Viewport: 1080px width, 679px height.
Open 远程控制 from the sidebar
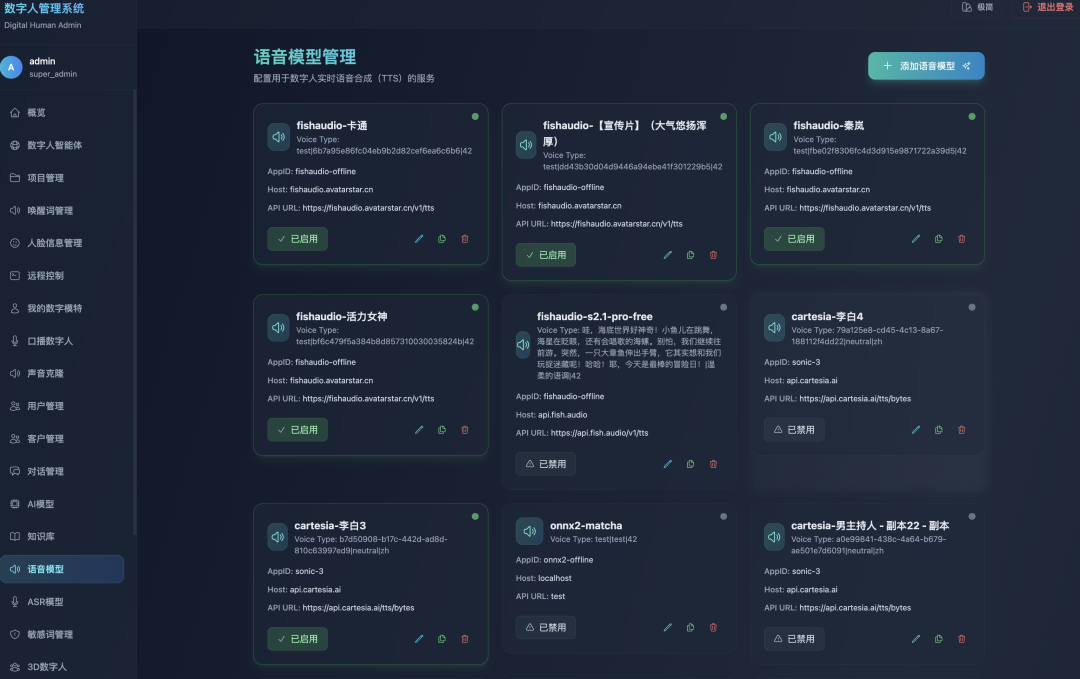pos(62,275)
